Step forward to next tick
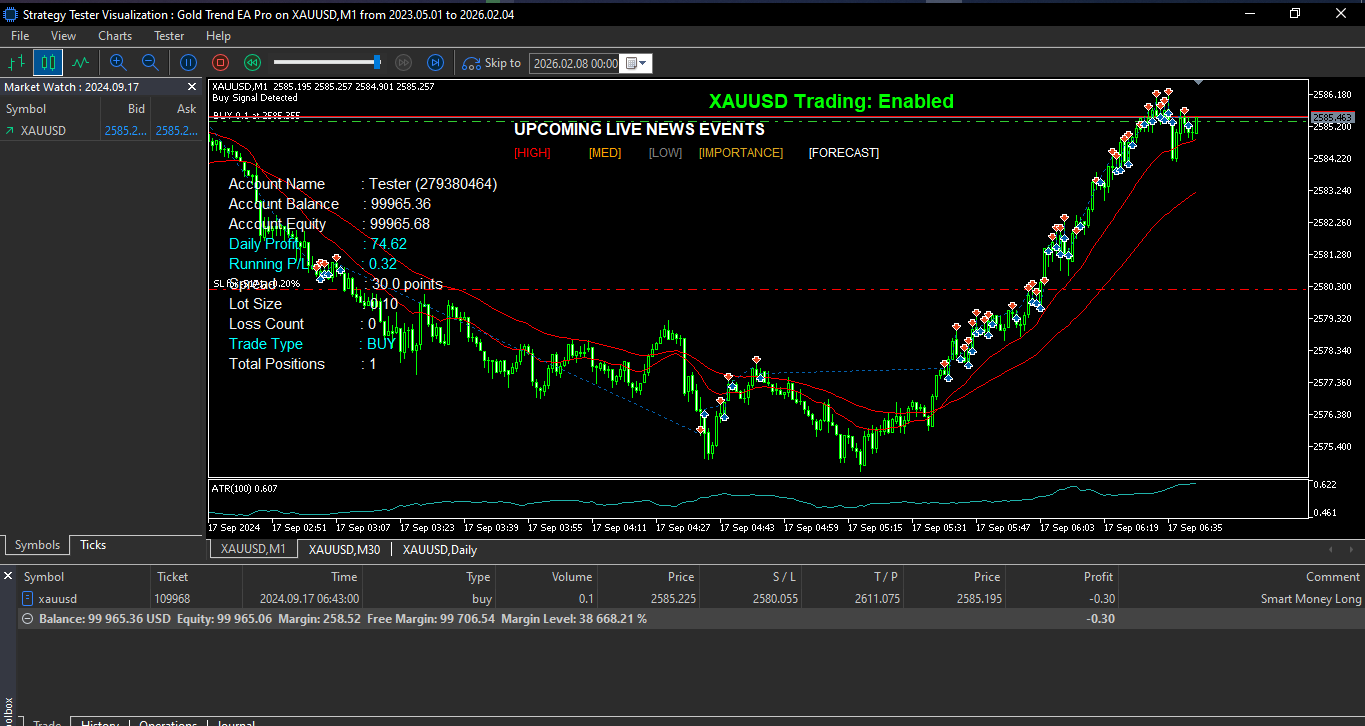The image size is (1365, 726). tap(435, 63)
